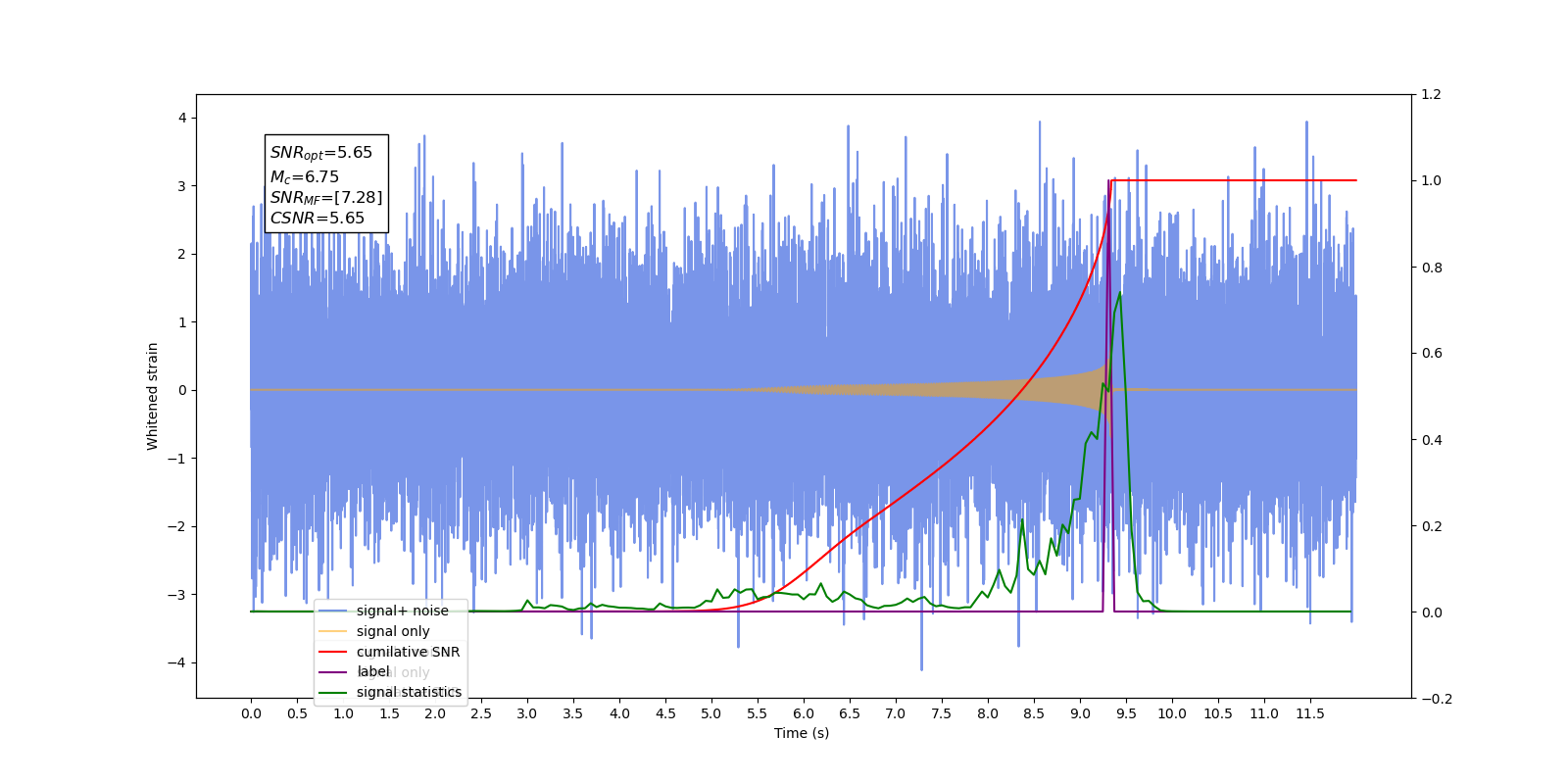Click the x-axis tick label 3.0

[x=527, y=713]
